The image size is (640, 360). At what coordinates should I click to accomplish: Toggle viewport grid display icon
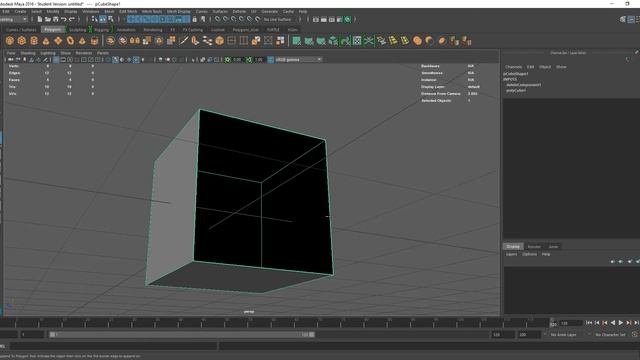coord(56,60)
